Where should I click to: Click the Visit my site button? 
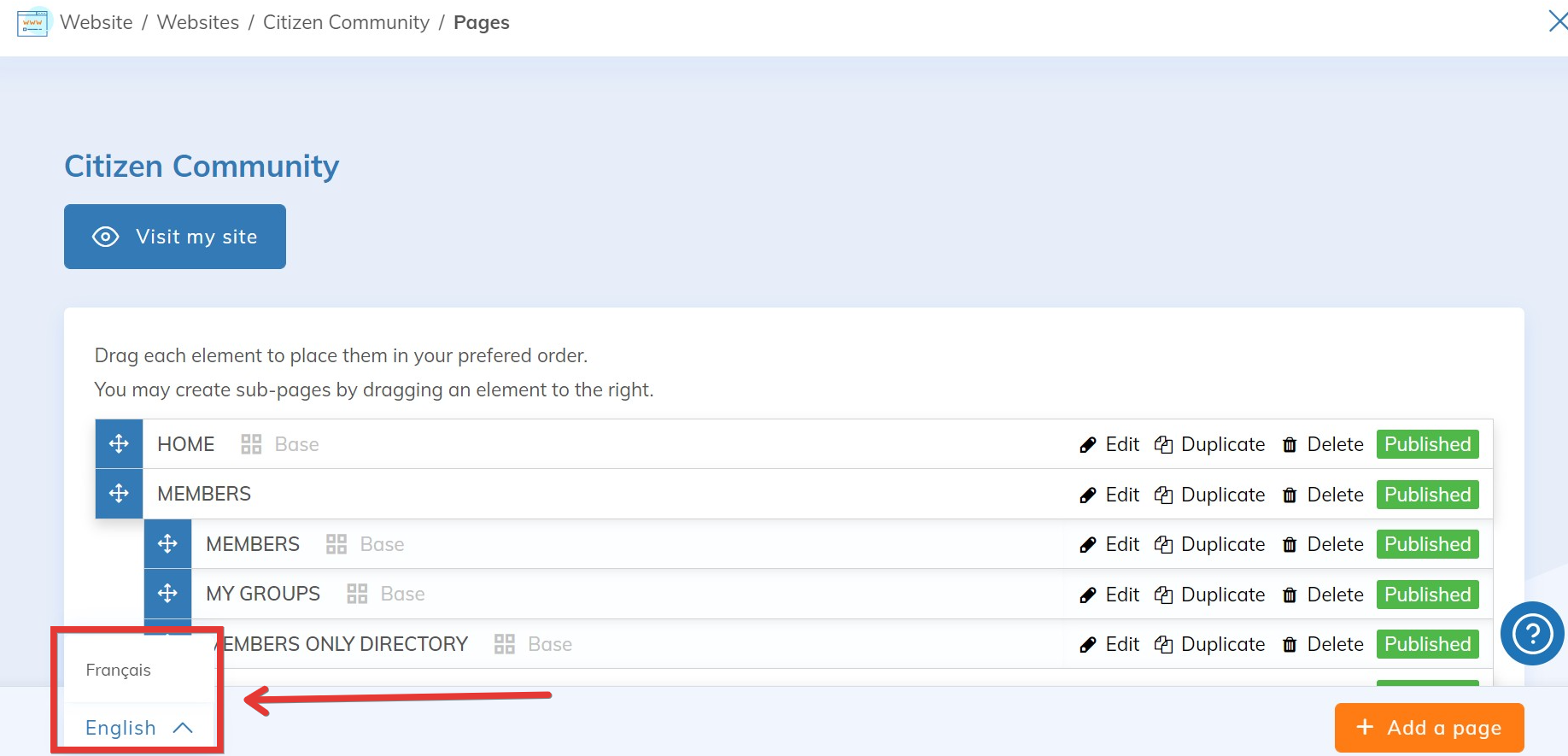(x=175, y=237)
